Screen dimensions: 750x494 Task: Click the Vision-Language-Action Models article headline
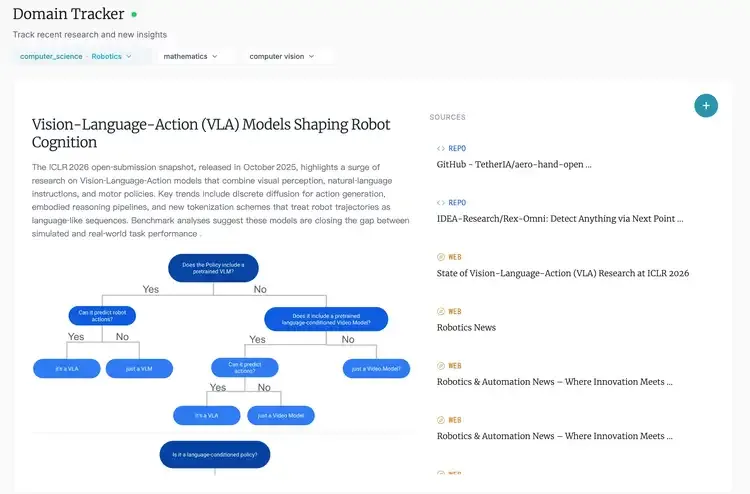click(x=211, y=133)
